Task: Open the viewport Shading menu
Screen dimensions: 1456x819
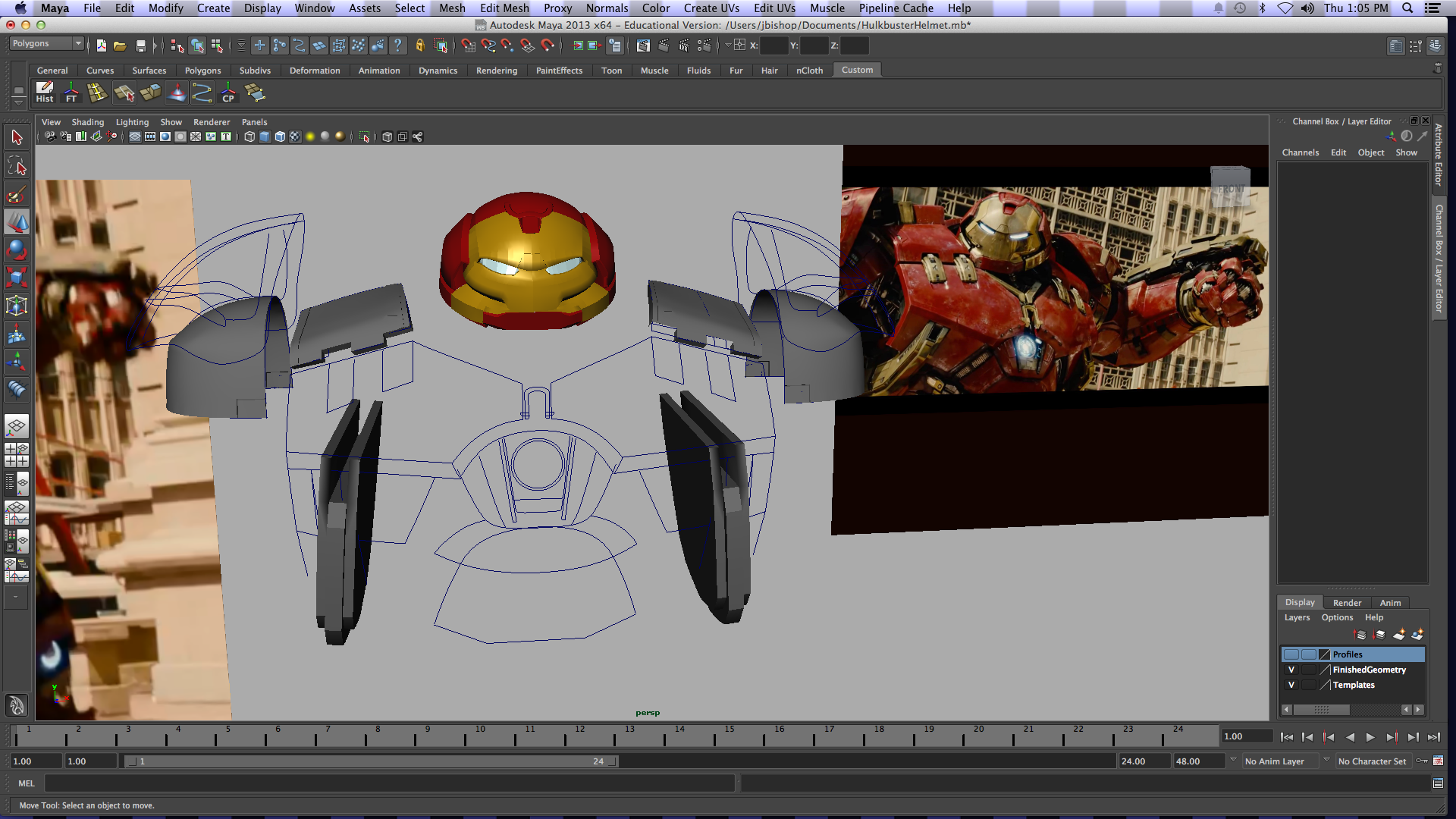Action: click(x=88, y=122)
